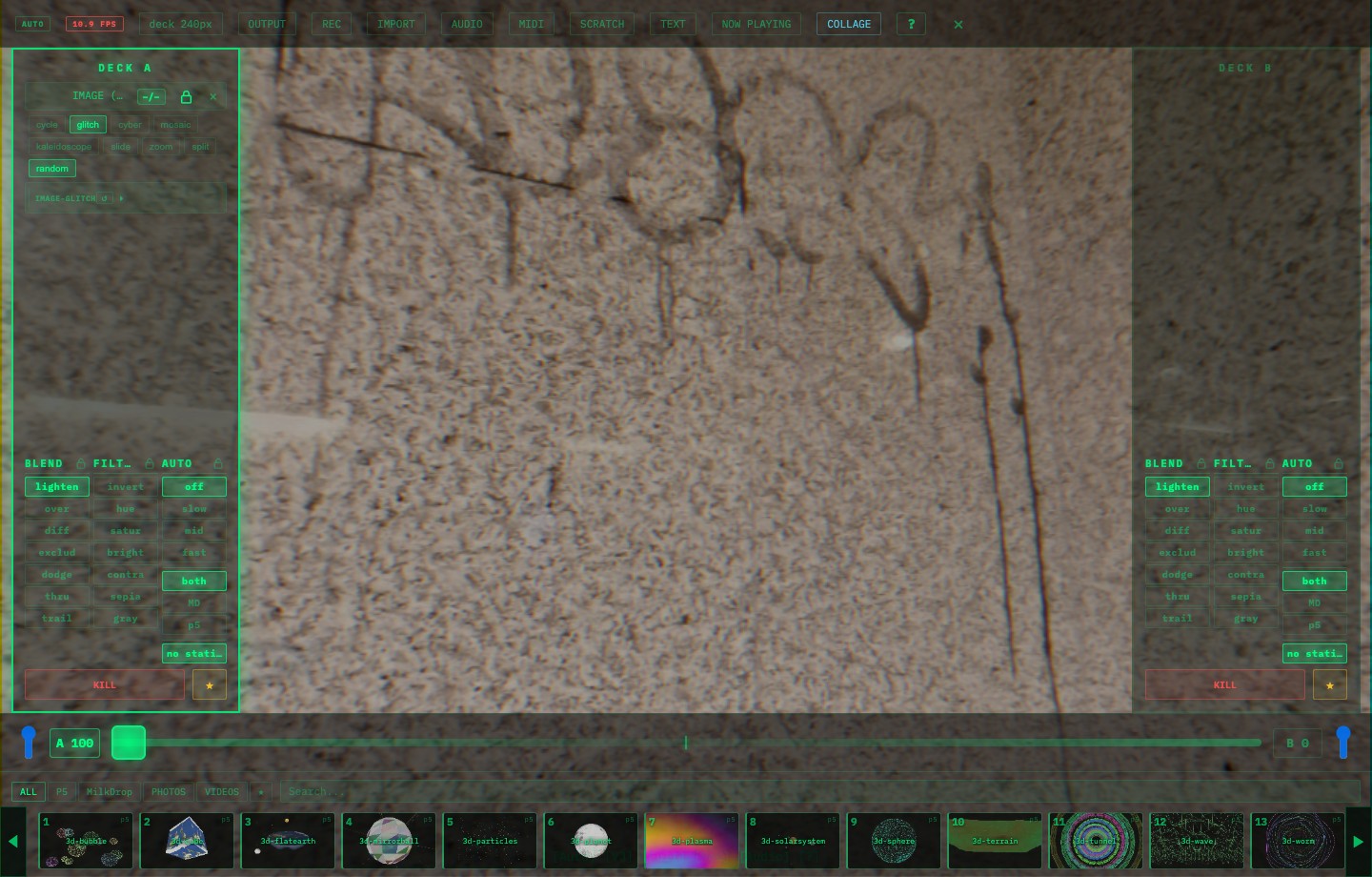
Task: Open the SCRATCH panel
Action: (x=602, y=24)
